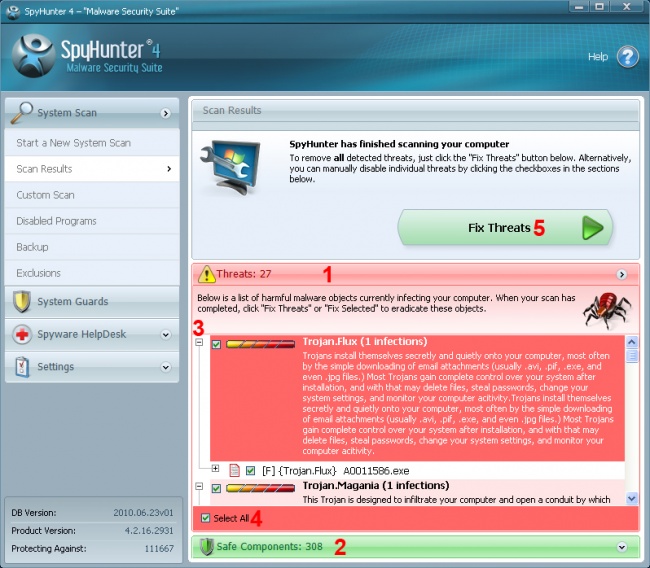Screen dimensions: 650x568
Task: Open Start a New System Scan
Action: coord(73,143)
